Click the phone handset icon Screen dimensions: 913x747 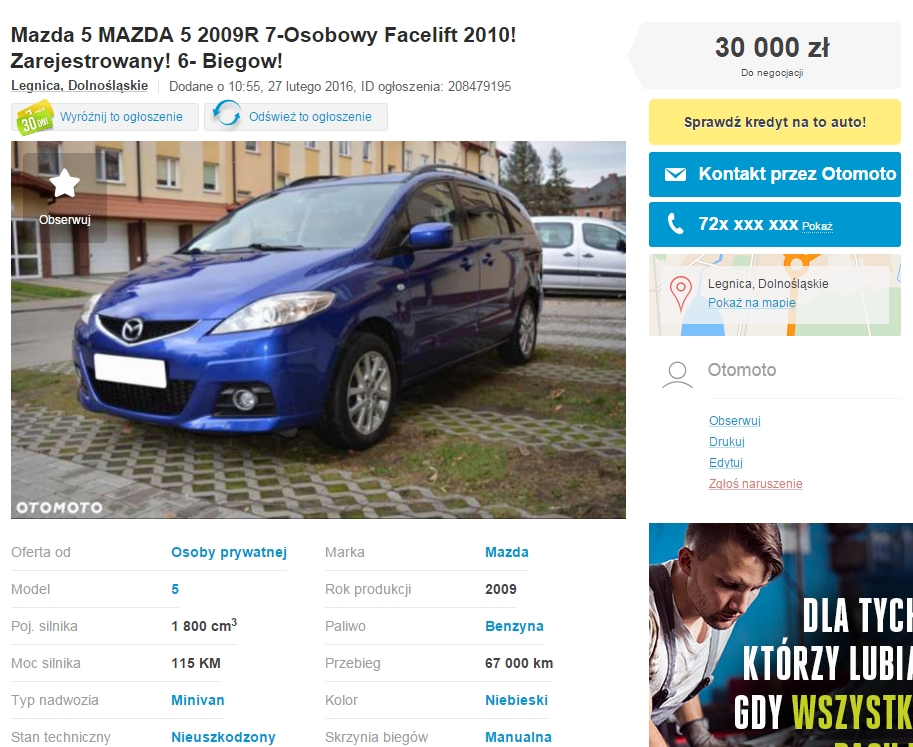[x=675, y=224]
